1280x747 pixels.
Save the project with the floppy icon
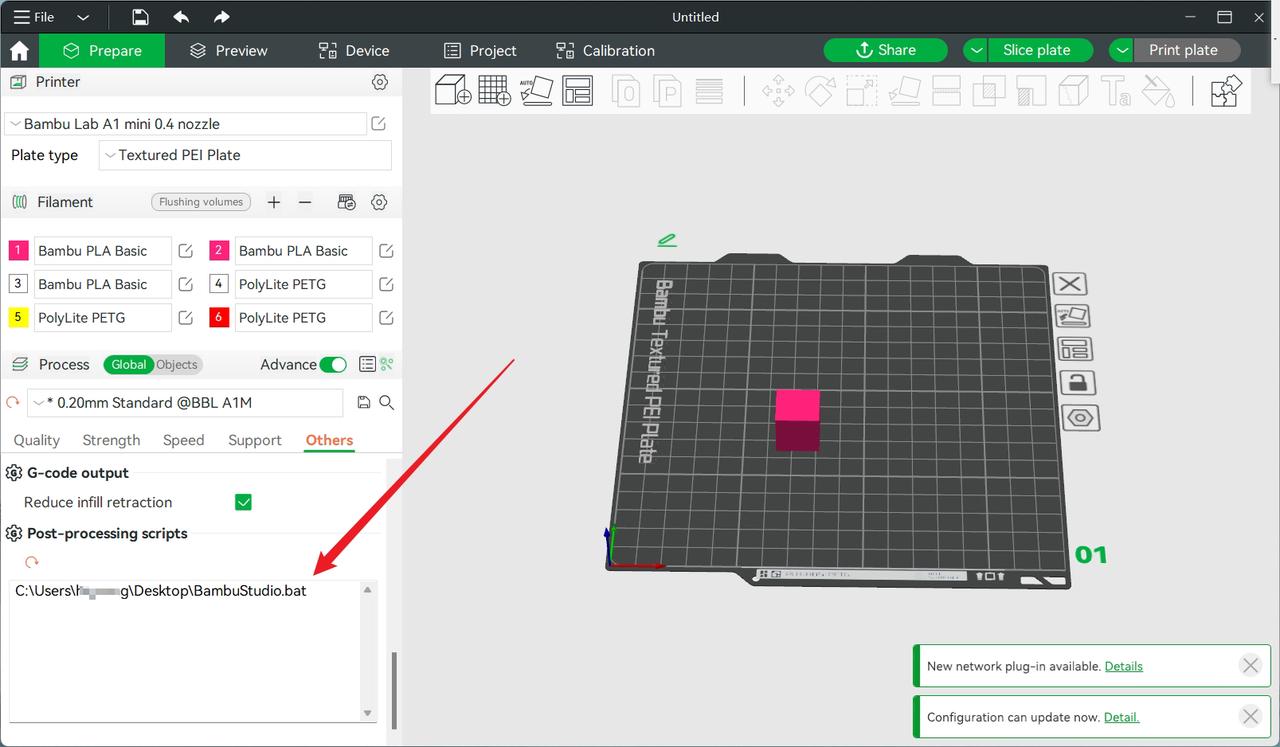[x=140, y=17]
